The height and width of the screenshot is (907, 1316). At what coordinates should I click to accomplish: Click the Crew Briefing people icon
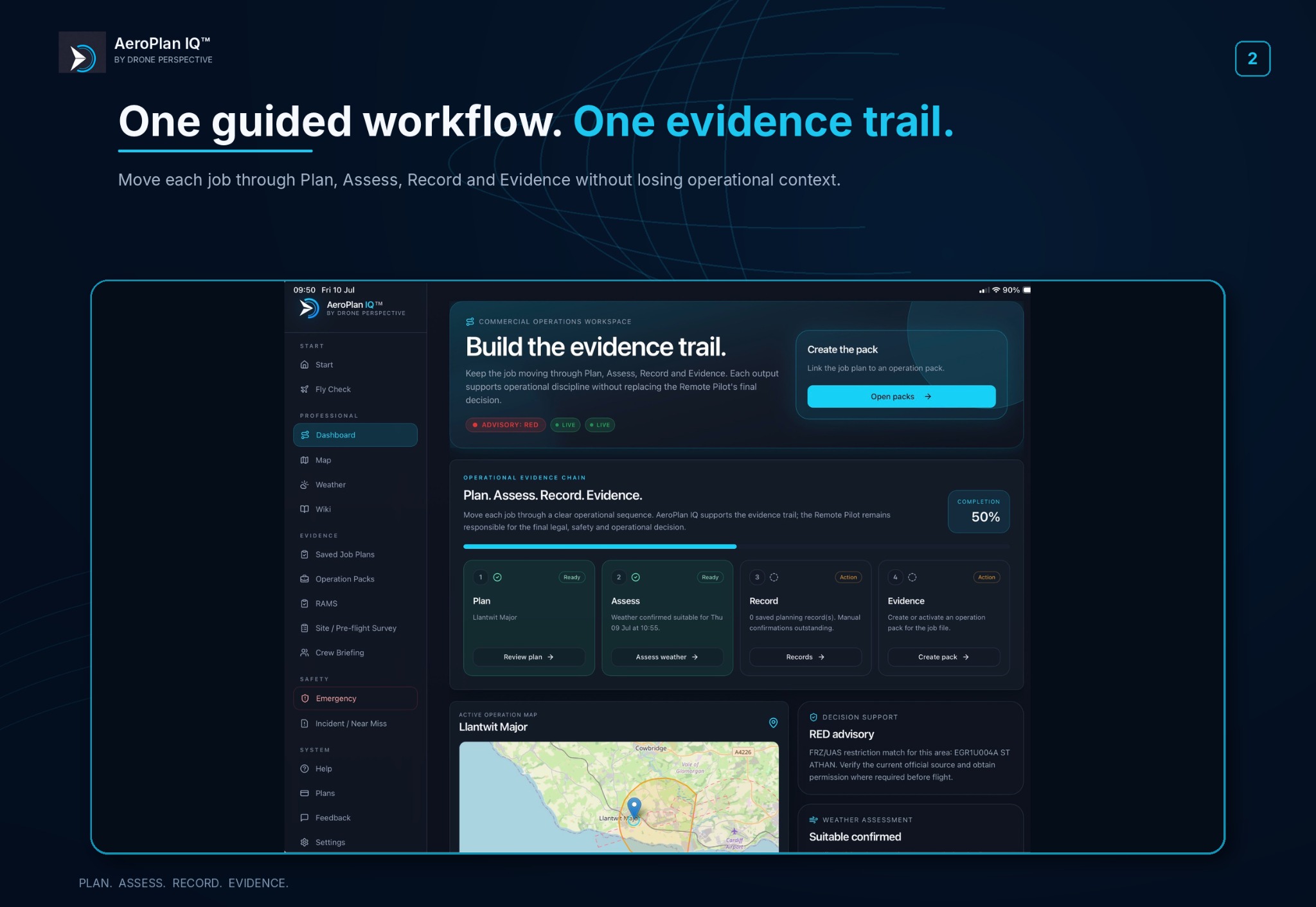pyautogui.click(x=305, y=652)
